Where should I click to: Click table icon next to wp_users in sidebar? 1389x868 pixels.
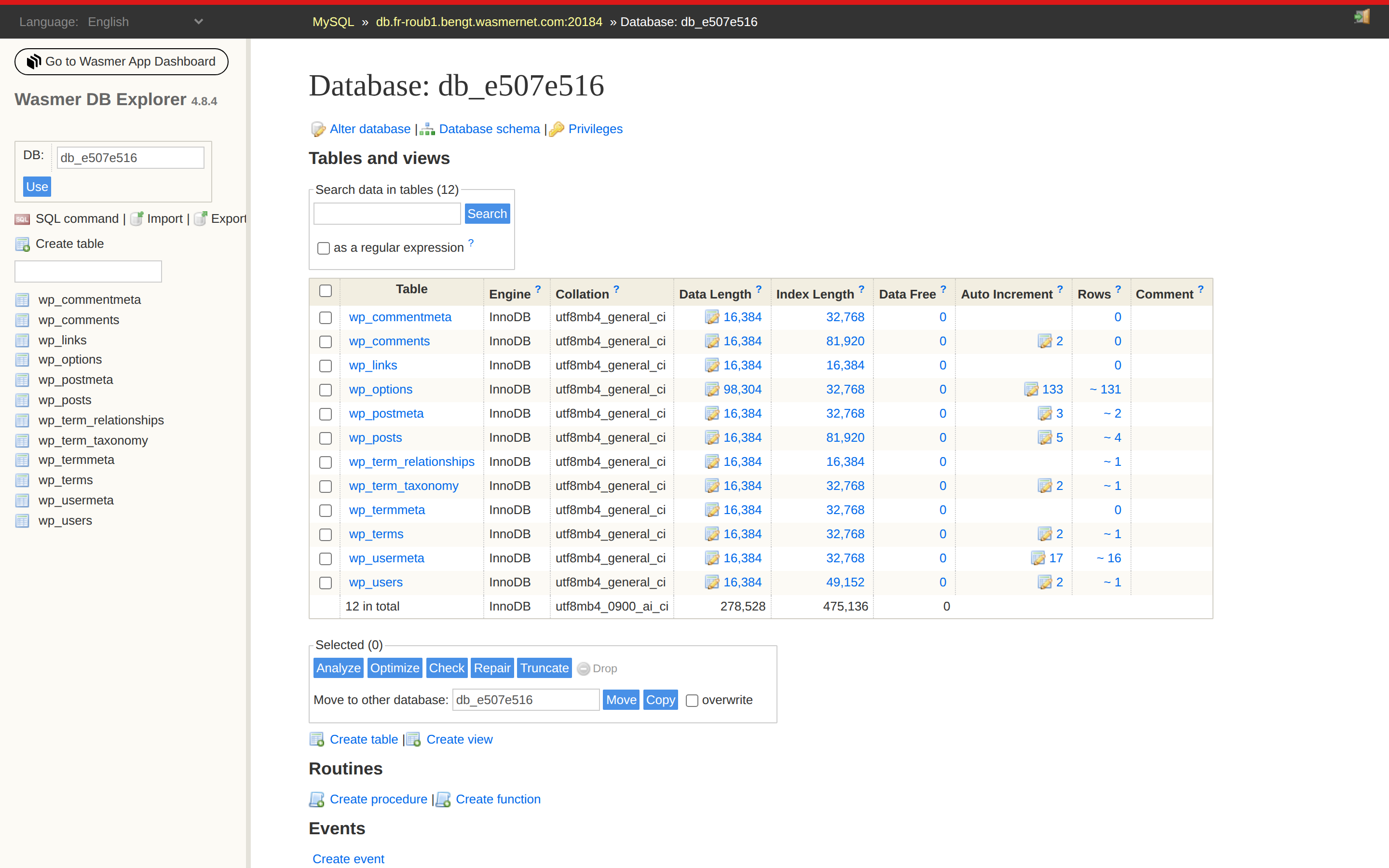pos(22,521)
